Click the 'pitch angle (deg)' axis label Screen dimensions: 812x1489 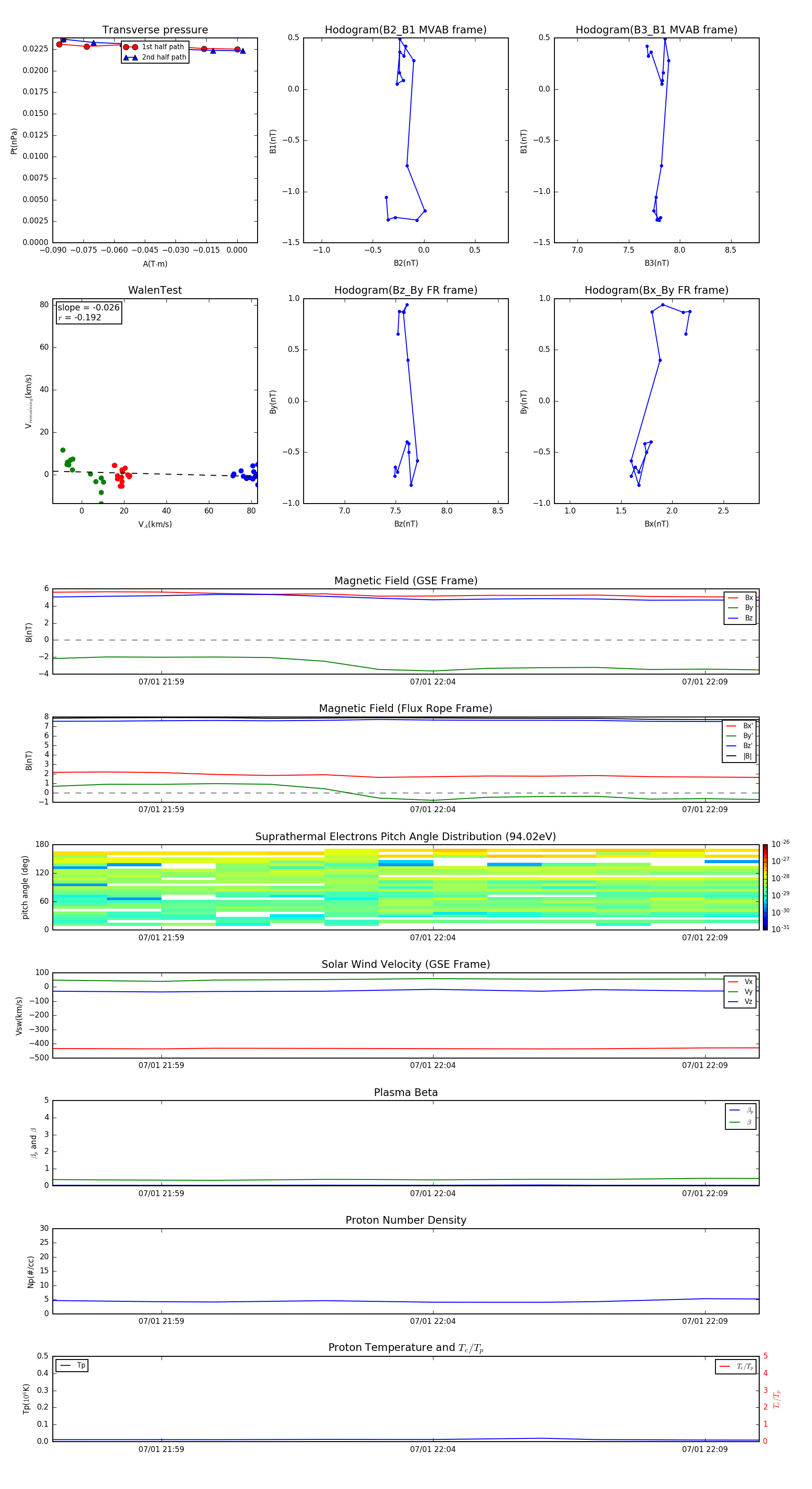25,887
